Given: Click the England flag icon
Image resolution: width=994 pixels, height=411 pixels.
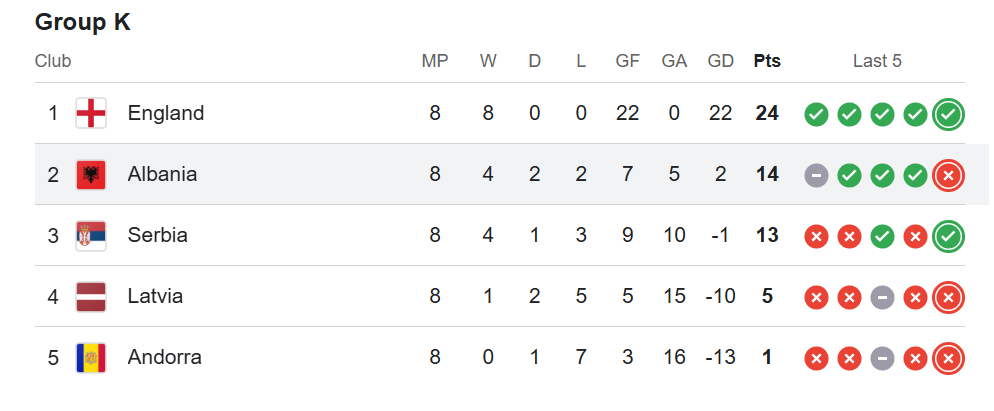Looking at the screenshot, I should pos(91,113).
